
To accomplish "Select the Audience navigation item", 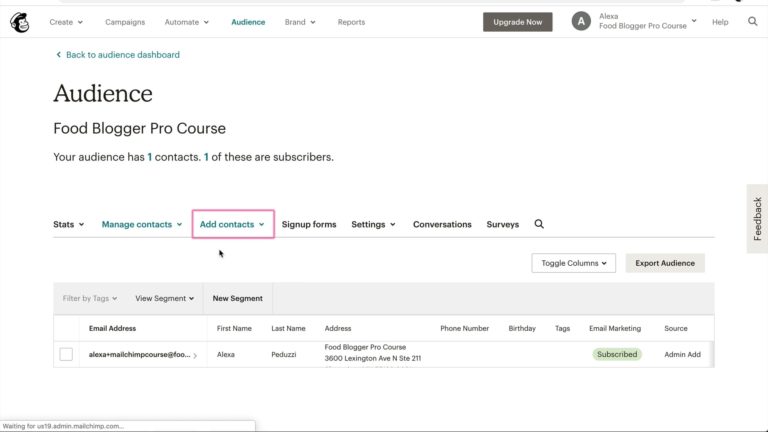I will click(x=248, y=22).
